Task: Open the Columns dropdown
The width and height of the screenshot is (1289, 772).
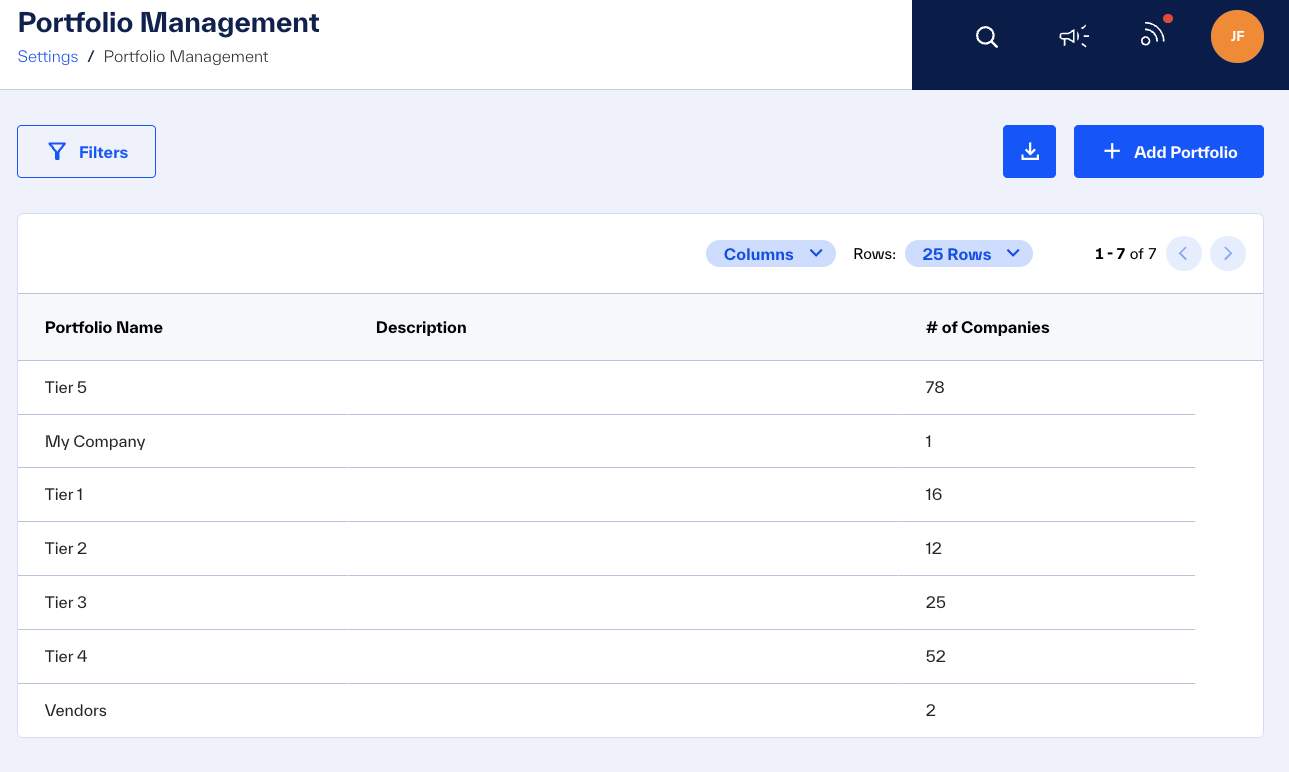Action: pyautogui.click(x=771, y=254)
